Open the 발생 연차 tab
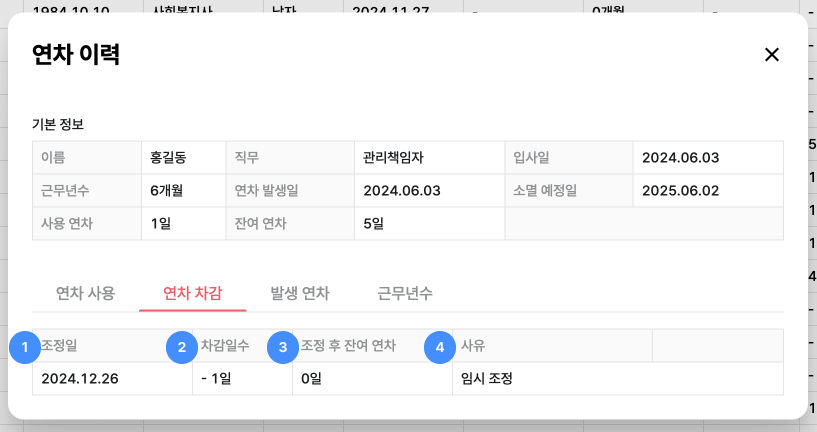 (x=299, y=293)
